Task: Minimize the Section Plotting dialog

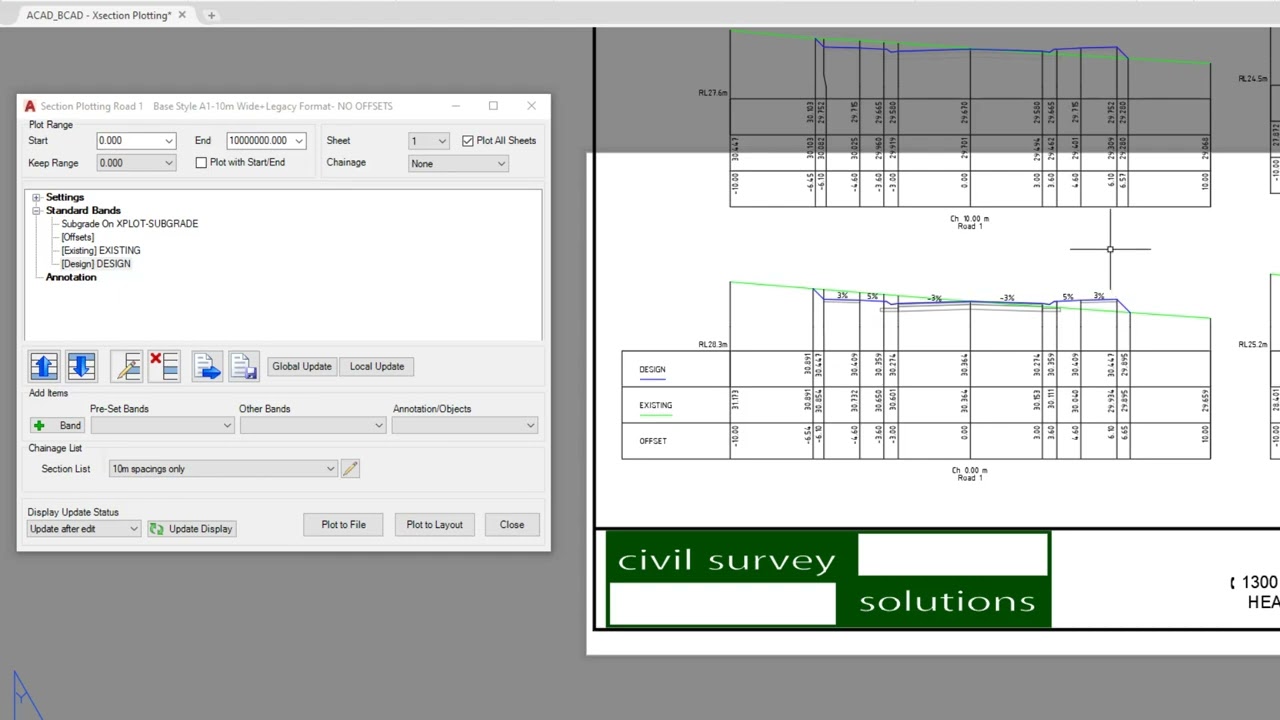Action: (456, 106)
